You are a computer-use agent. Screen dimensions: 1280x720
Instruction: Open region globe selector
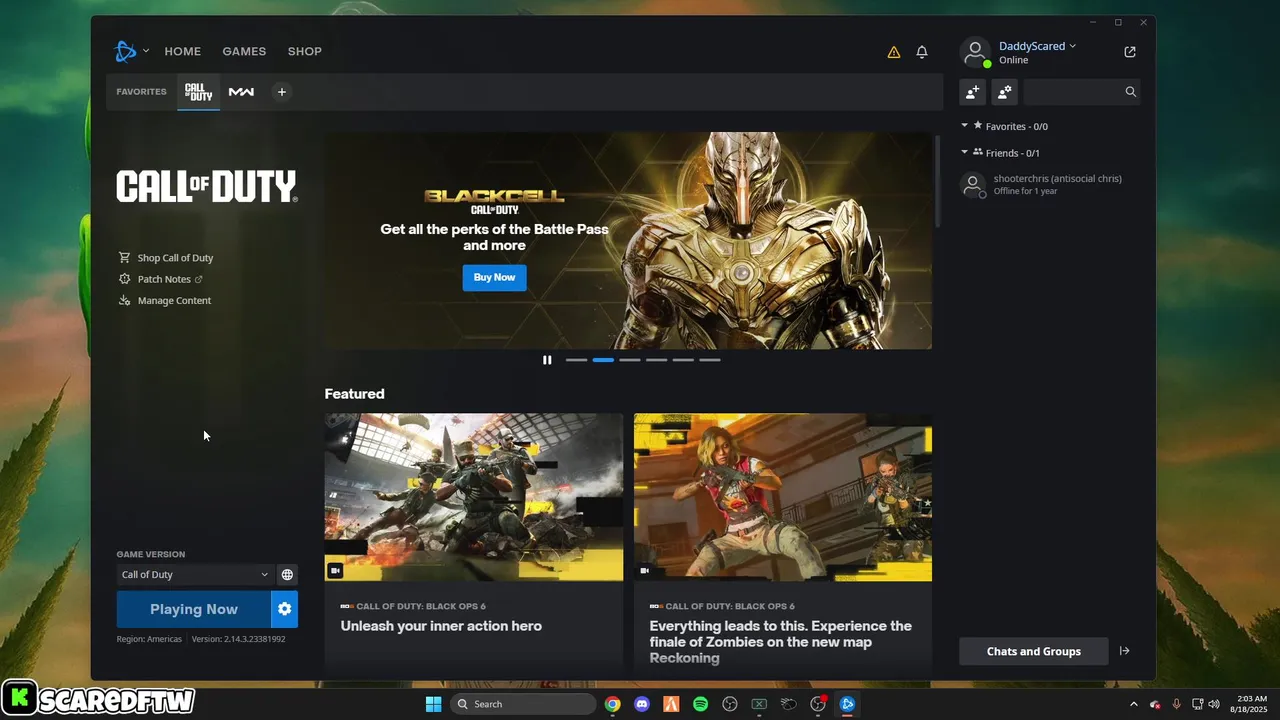pos(287,575)
